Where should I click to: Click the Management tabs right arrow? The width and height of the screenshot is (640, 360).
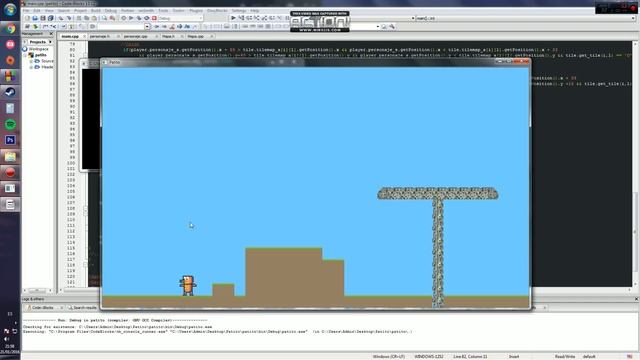pyautogui.click(x=51, y=42)
